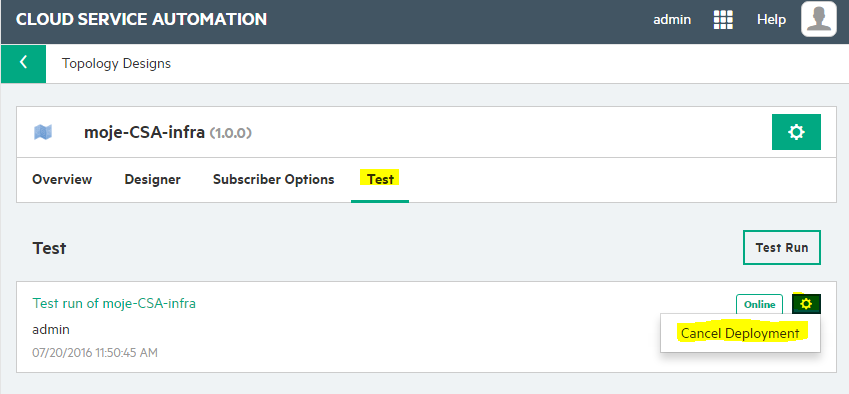Go back using the green chevron

point(23,63)
